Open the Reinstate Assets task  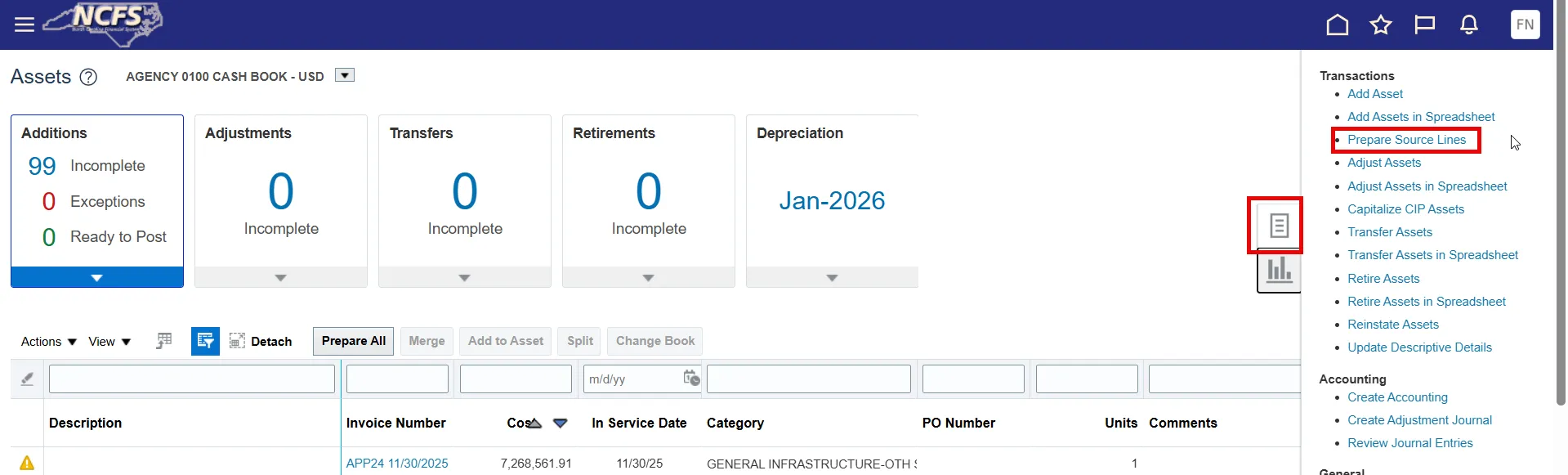(x=1393, y=325)
